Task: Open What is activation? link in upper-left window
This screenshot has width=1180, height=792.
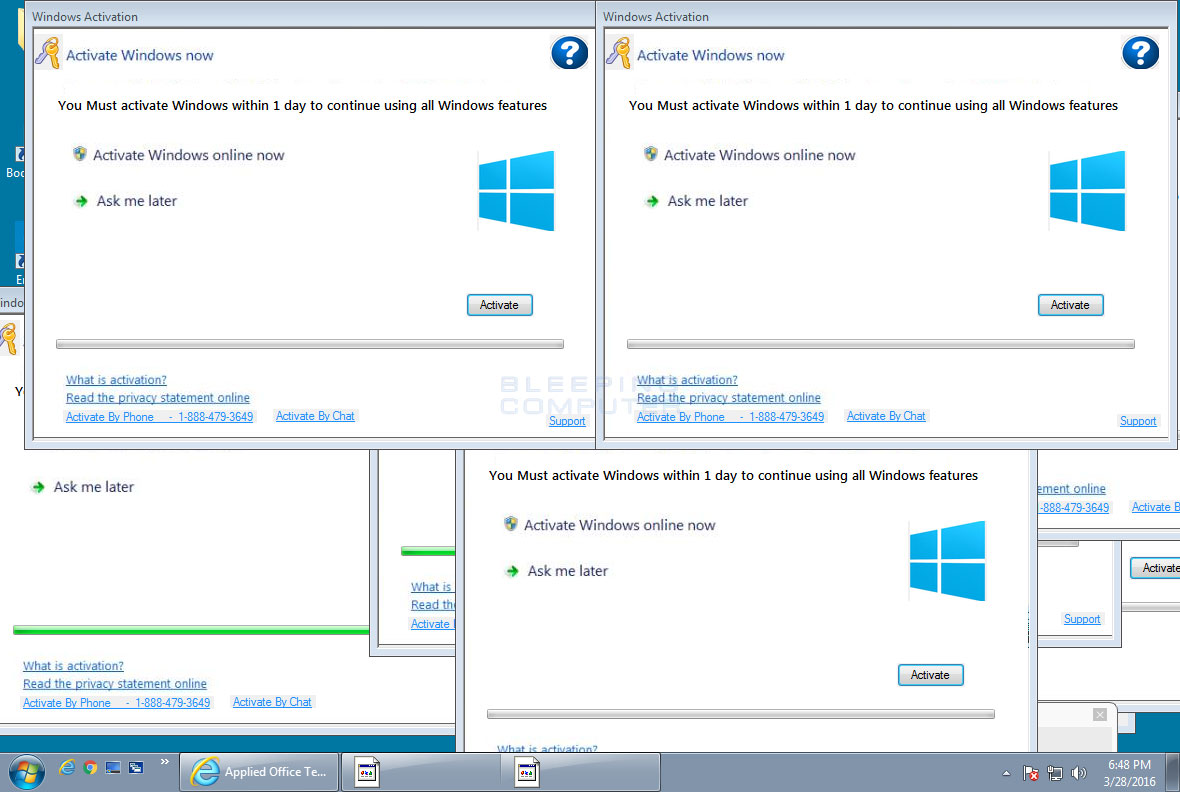Action: tap(116, 380)
